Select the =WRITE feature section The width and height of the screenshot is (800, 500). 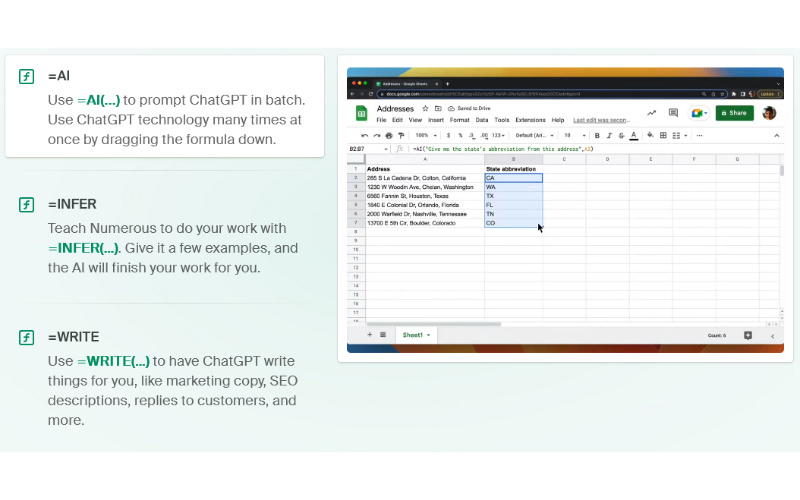coord(164,378)
